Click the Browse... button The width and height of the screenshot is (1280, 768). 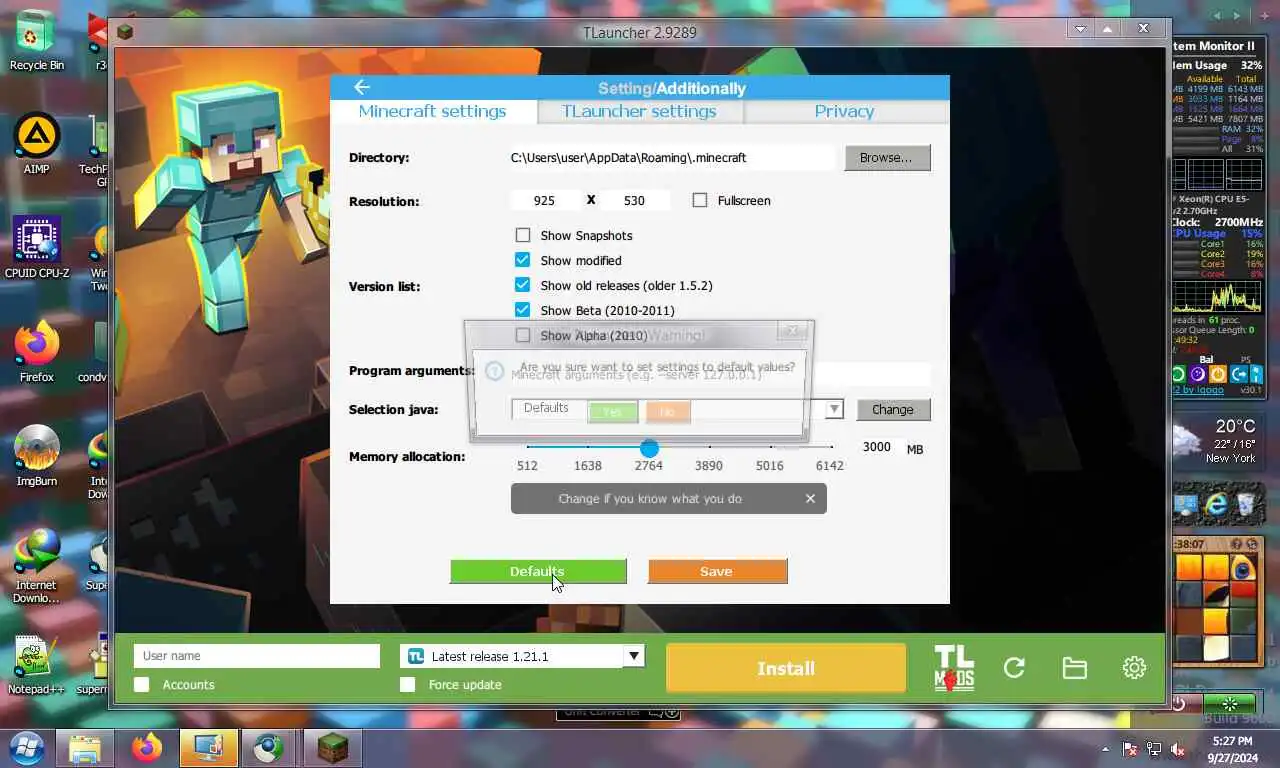coord(887,157)
